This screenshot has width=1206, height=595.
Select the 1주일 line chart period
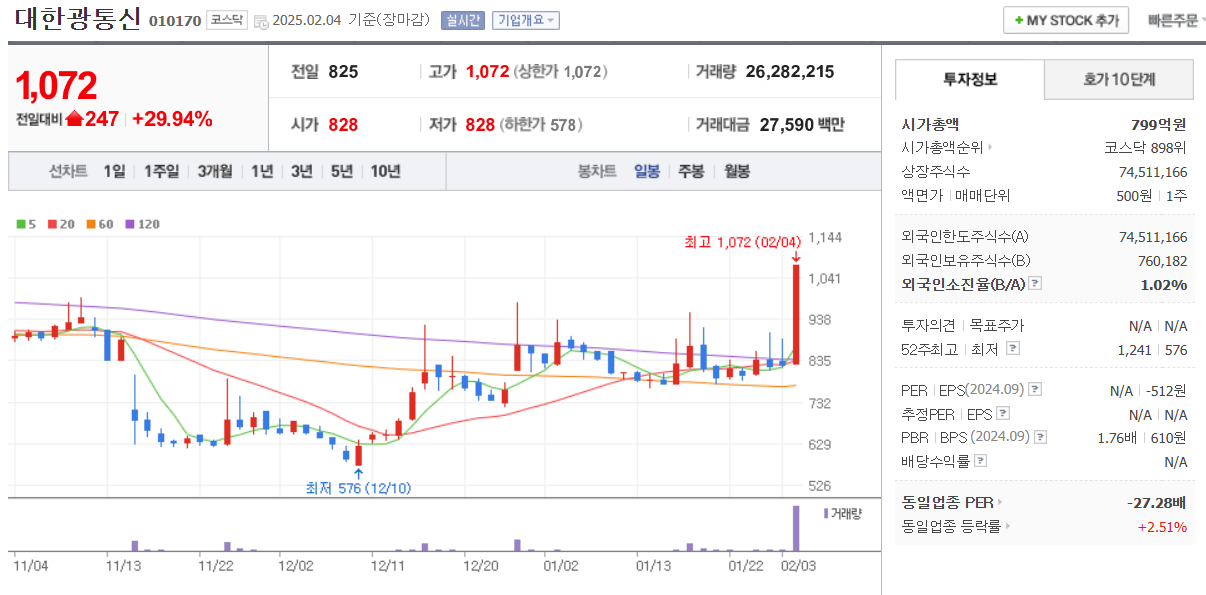point(160,171)
